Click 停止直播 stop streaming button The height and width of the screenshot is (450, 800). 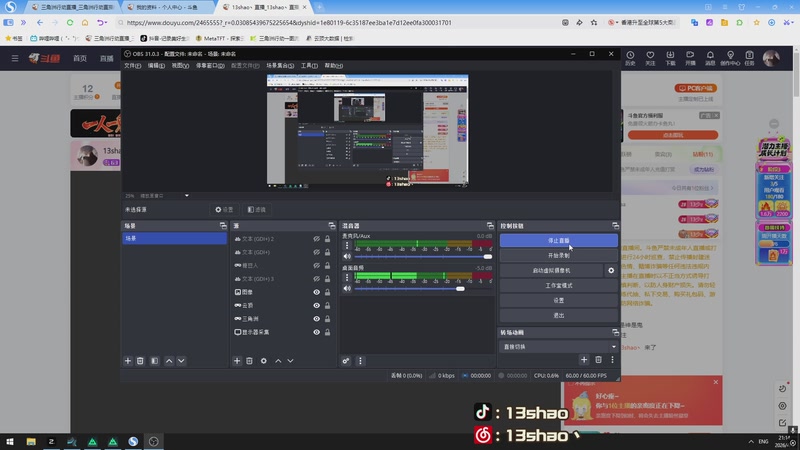pos(559,240)
